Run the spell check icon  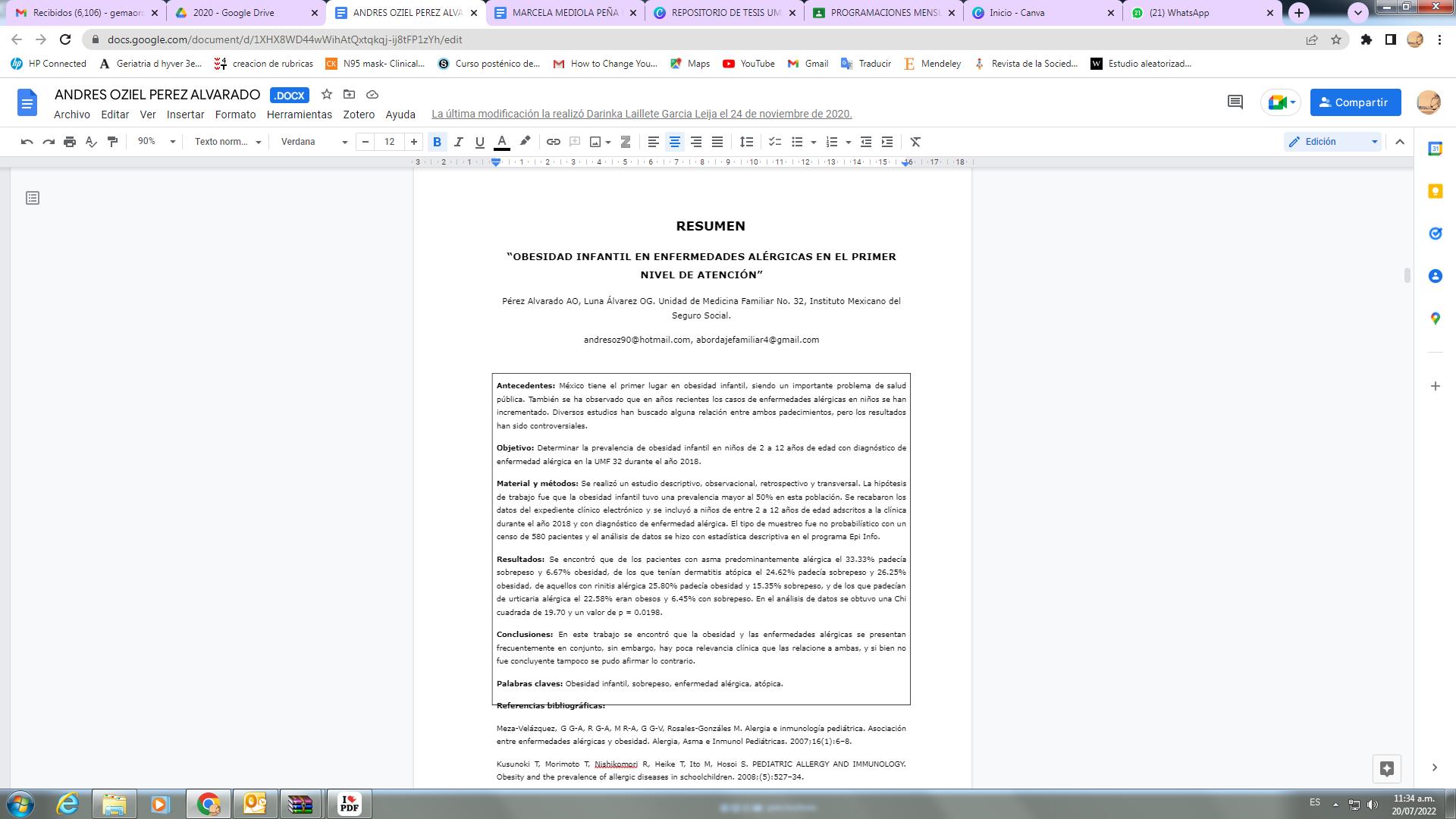coord(91,142)
